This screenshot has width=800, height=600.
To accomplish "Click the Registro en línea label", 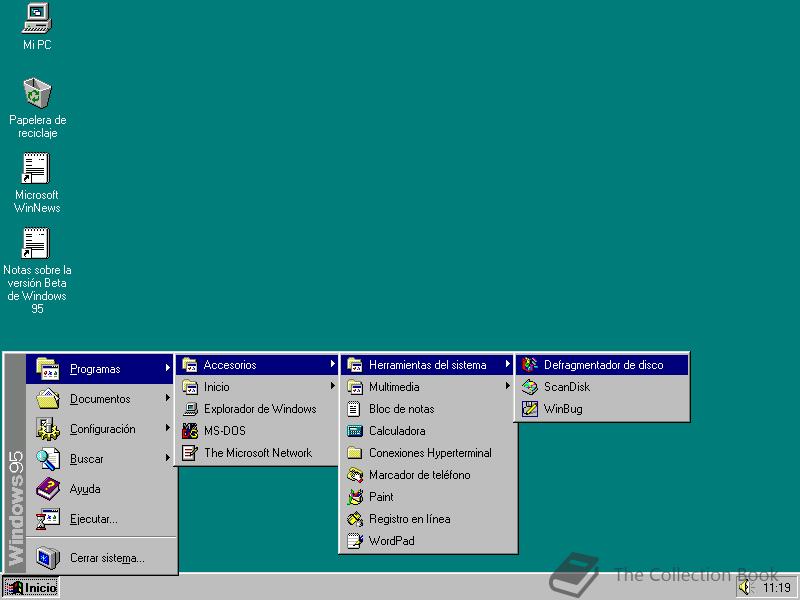I will 410,519.
